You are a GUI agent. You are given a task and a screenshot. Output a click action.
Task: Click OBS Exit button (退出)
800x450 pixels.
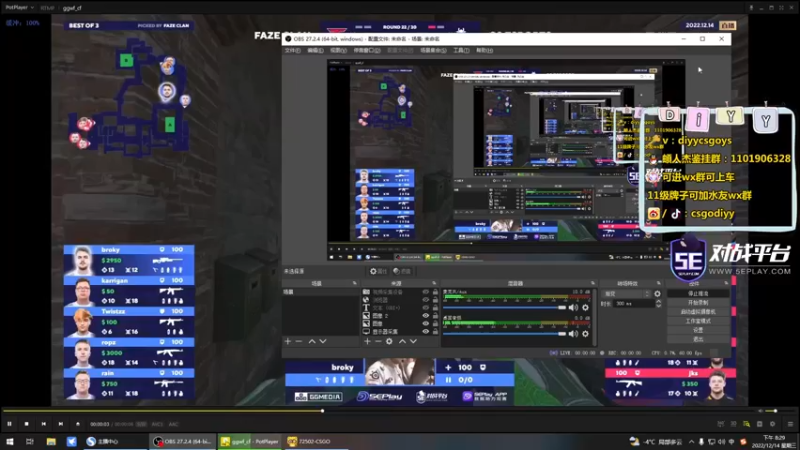tap(698, 339)
